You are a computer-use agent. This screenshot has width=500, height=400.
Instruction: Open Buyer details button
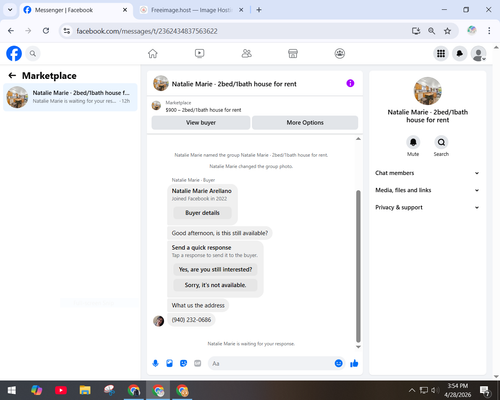tap(202, 213)
